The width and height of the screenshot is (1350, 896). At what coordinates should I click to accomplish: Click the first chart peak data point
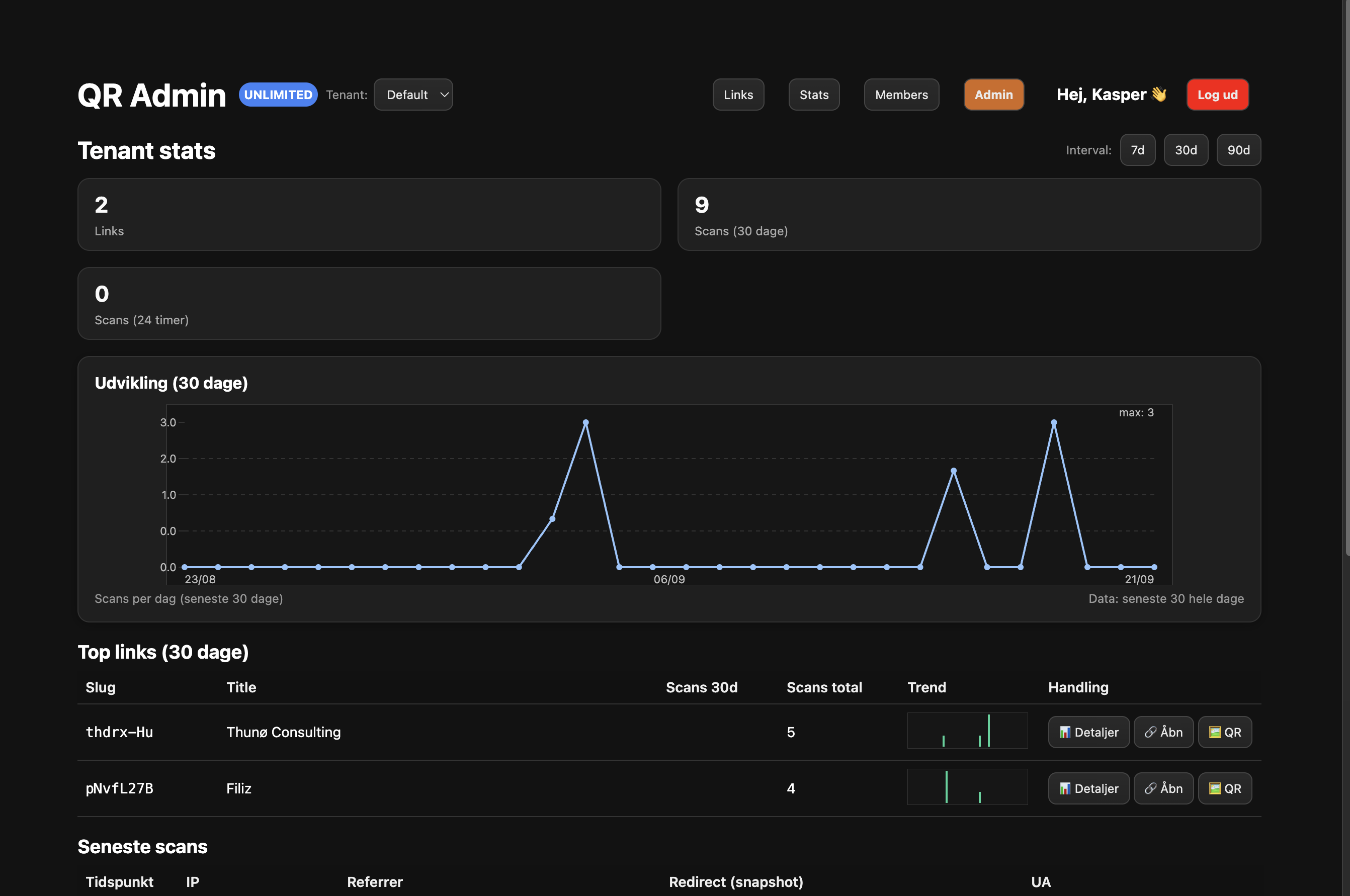coord(585,423)
